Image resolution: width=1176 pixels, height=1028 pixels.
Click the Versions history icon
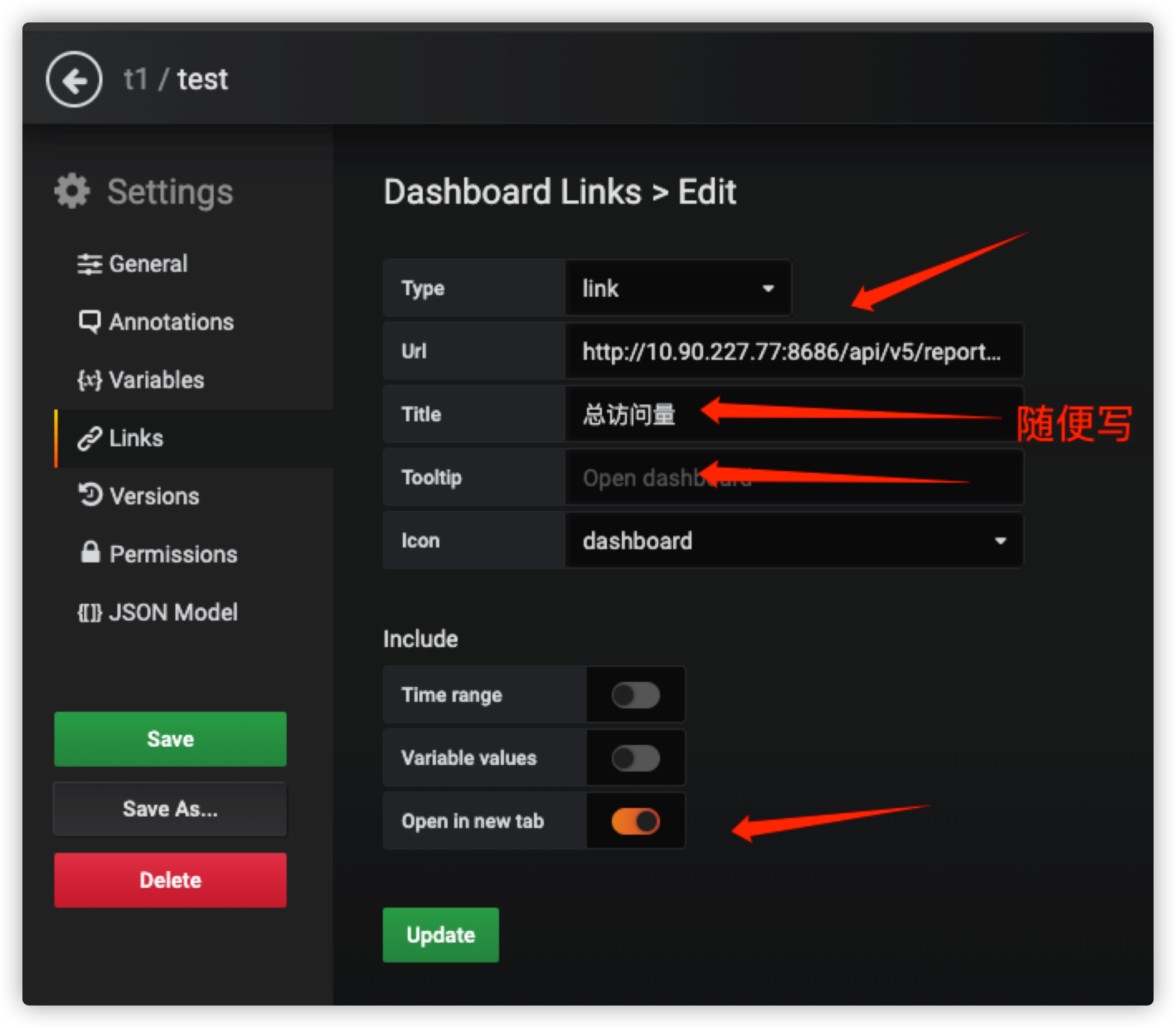90,495
